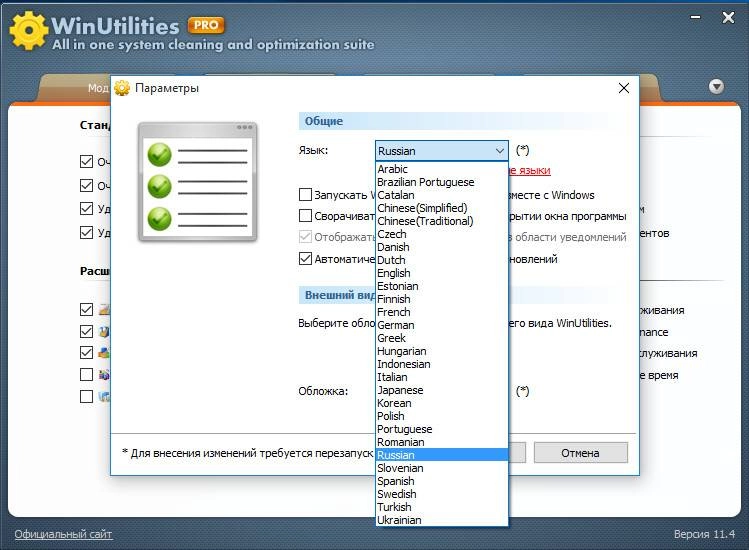This screenshot has height=550, width=749.
Task: Uncheck the Автоматически checkbox
Action: pyautogui.click(x=305, y=259)
